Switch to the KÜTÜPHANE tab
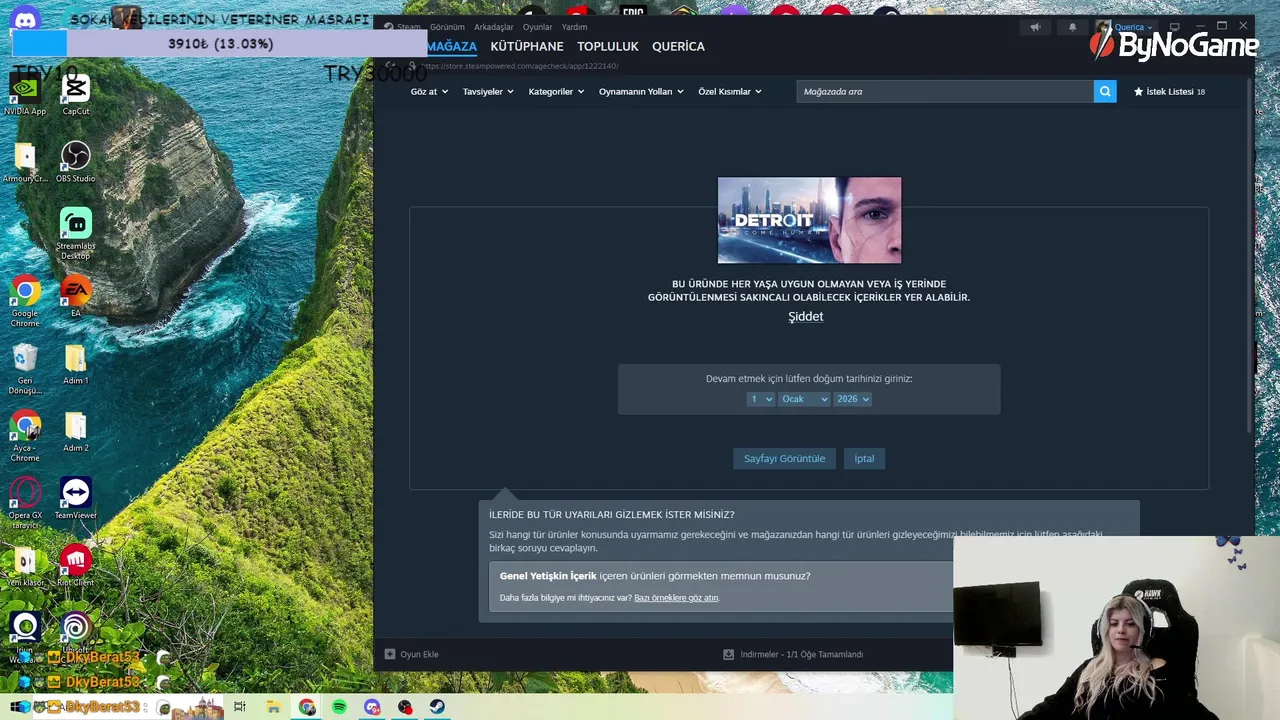This screenshot has width=1280, height=720. (x=527, y=46)
